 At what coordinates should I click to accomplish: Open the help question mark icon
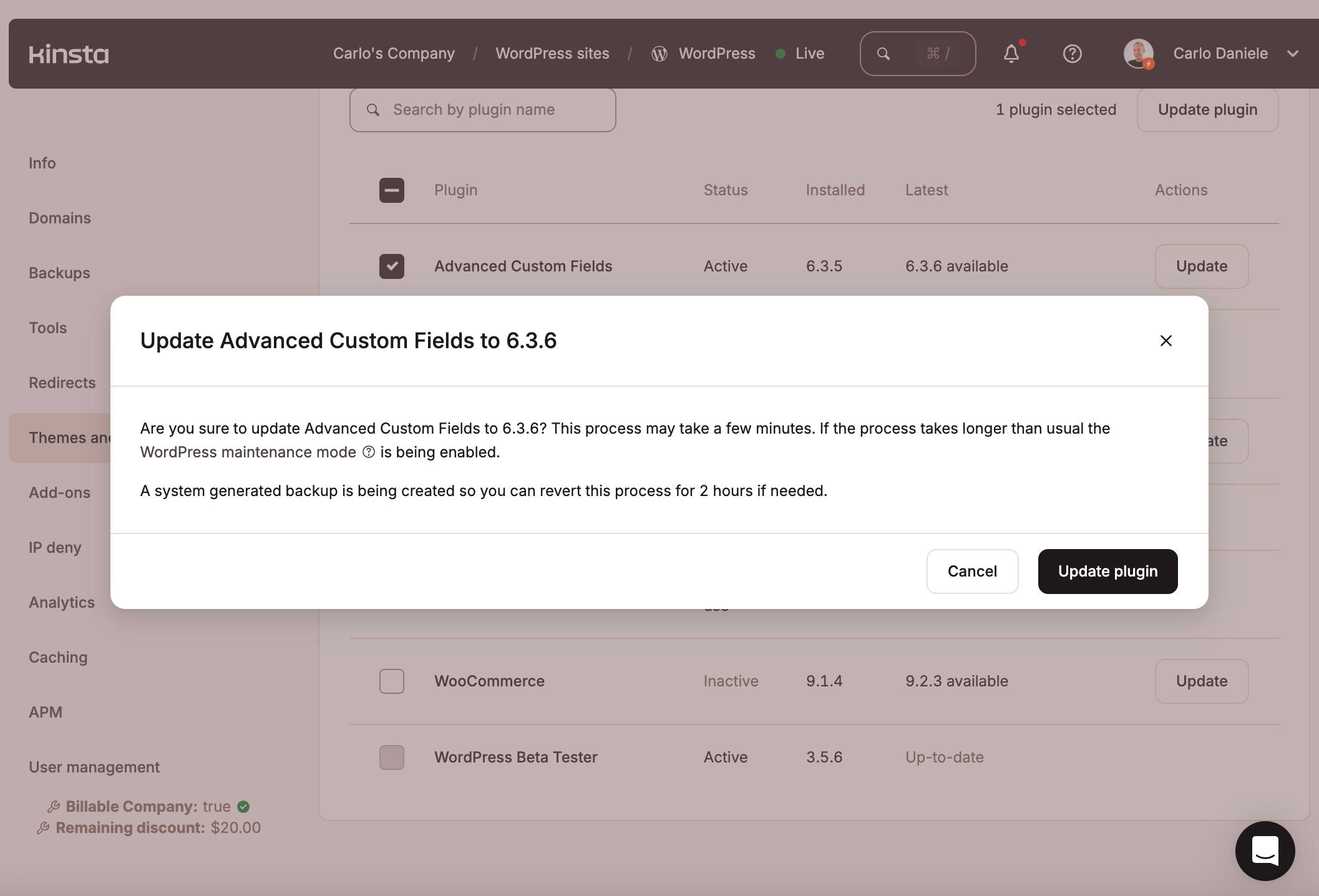pos(1072,54)
